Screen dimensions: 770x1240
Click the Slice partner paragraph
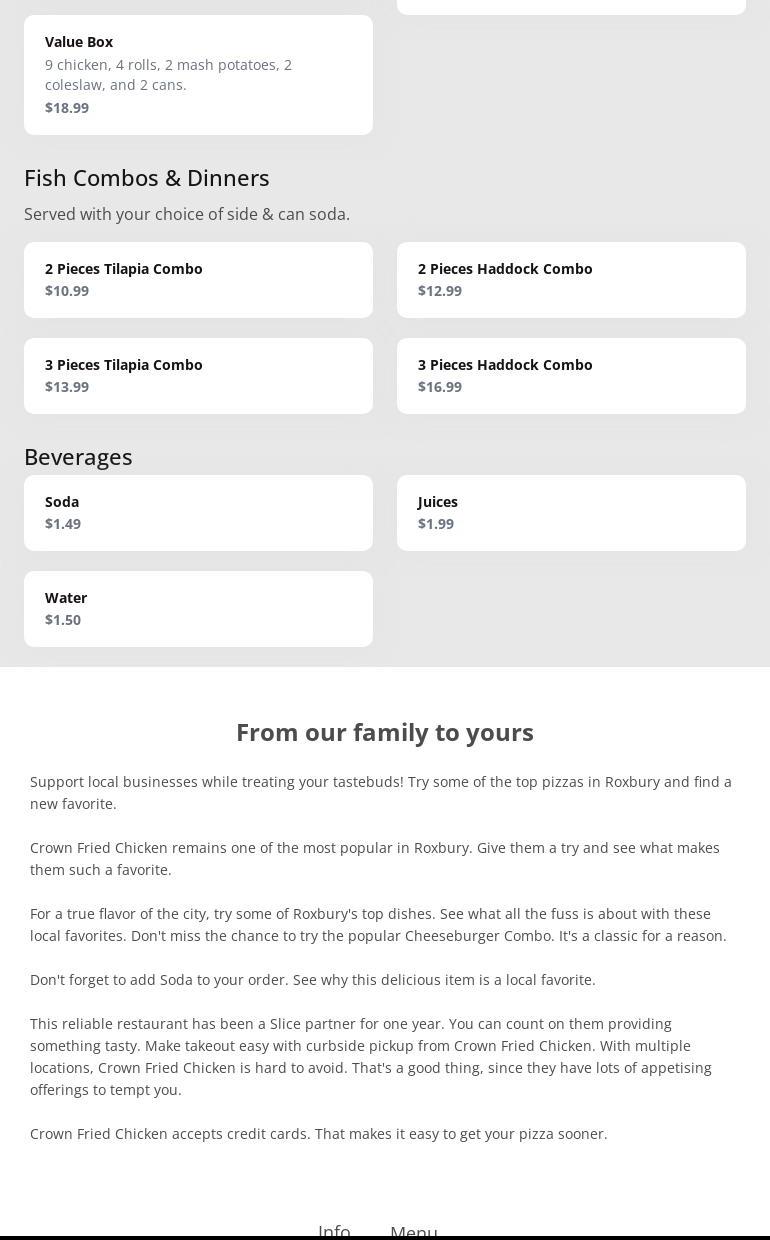(x=371, y=1056)
